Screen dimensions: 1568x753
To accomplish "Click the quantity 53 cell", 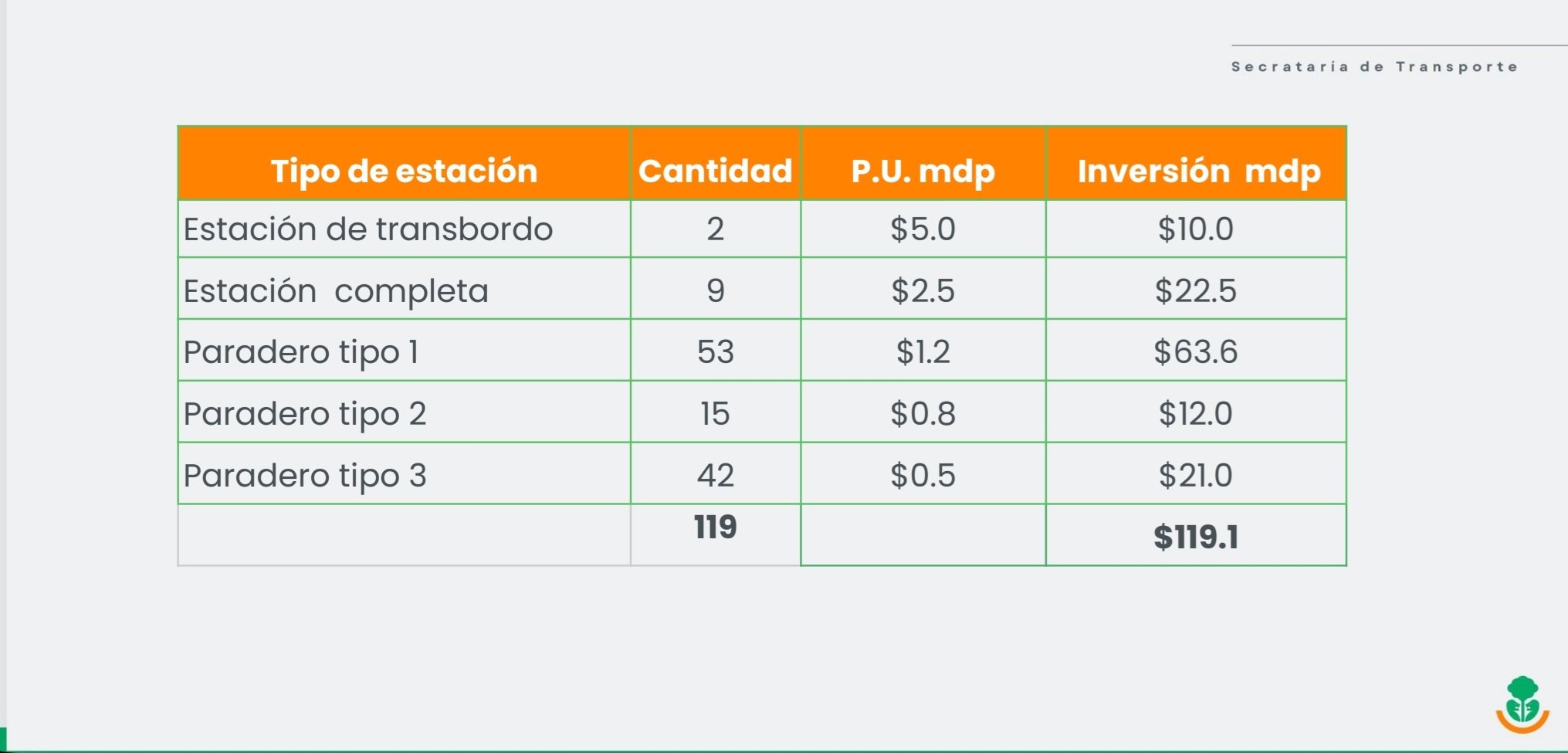I will point(716,352).
